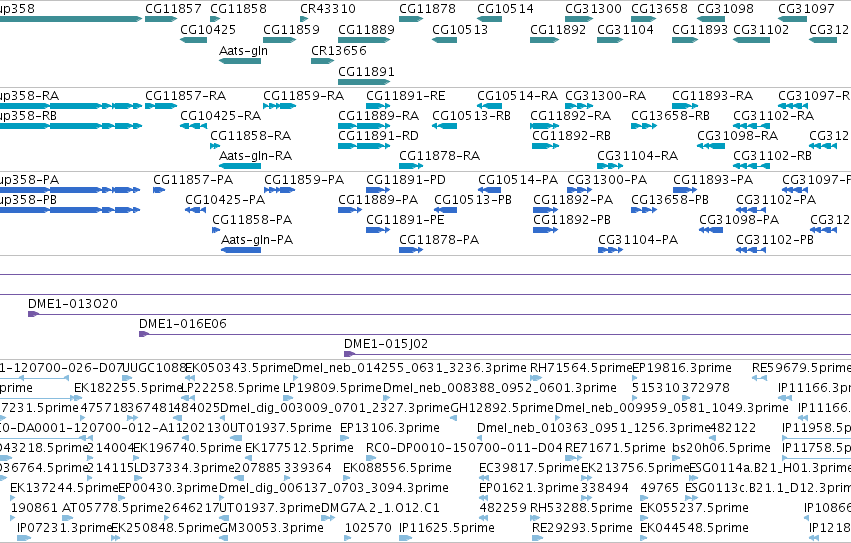
Task: Select transcript CG31300-RA
Action: pos(606,96)
